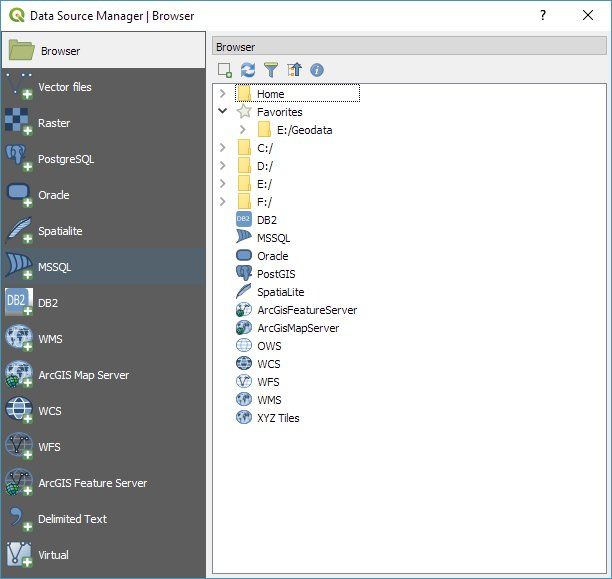612x579 pixels.
Task: Go to the Delimited Text tab
Action: pyautogui.click(x=72, y=519)
